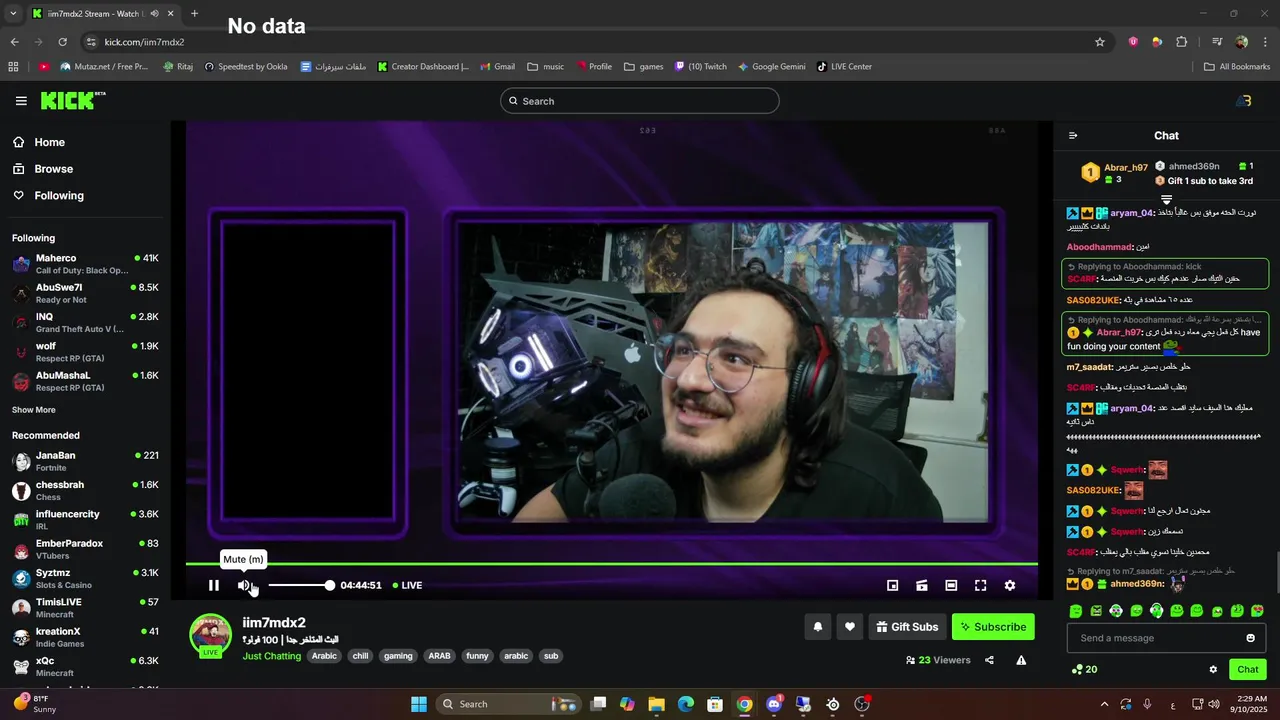This screenshot has width=1280, height=720.
Task: Open AbuSwe7l channel in sidebar
Action: point(85,293)
